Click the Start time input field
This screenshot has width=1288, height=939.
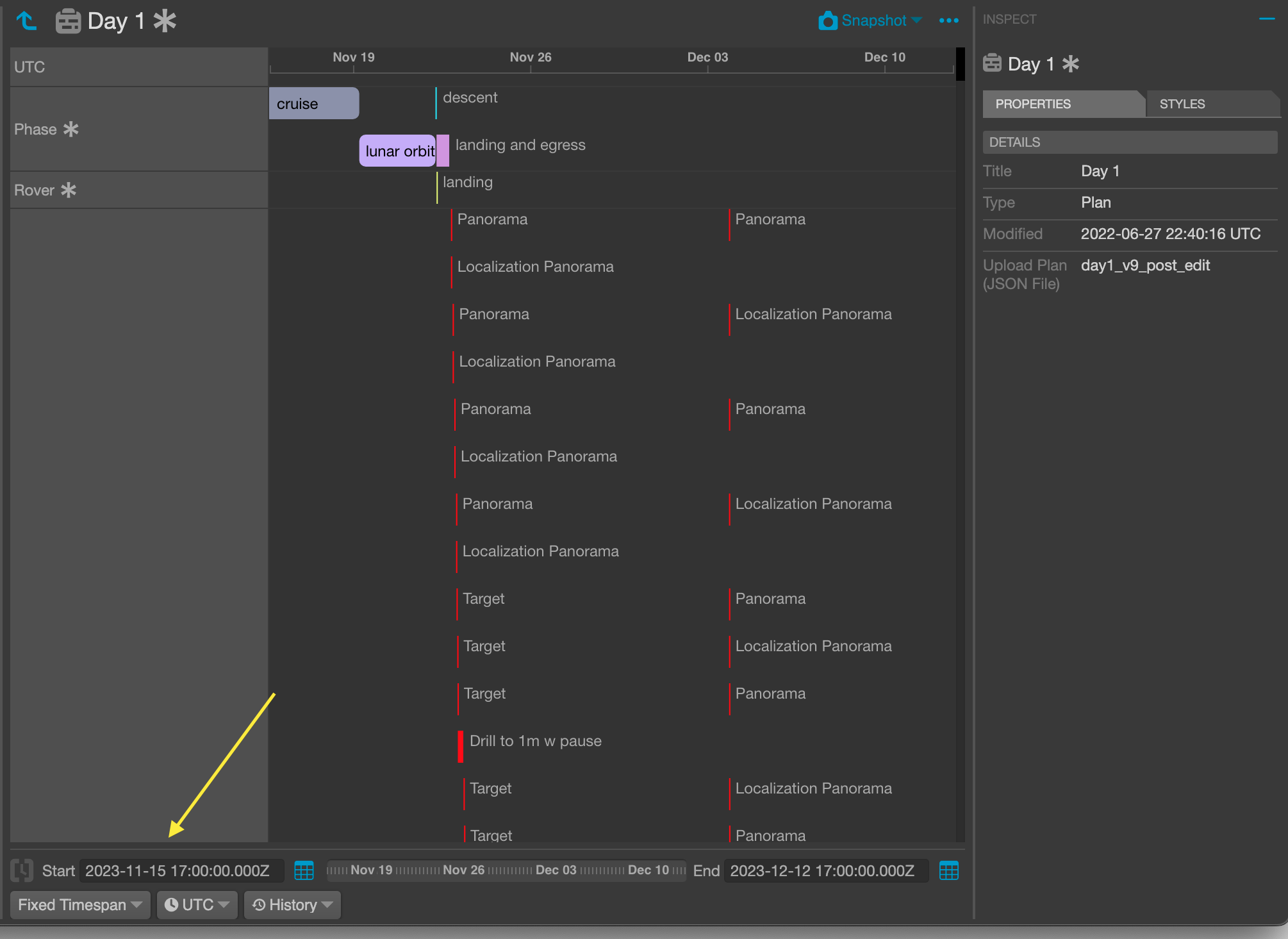pyautogui.click(x=181, y=870)
